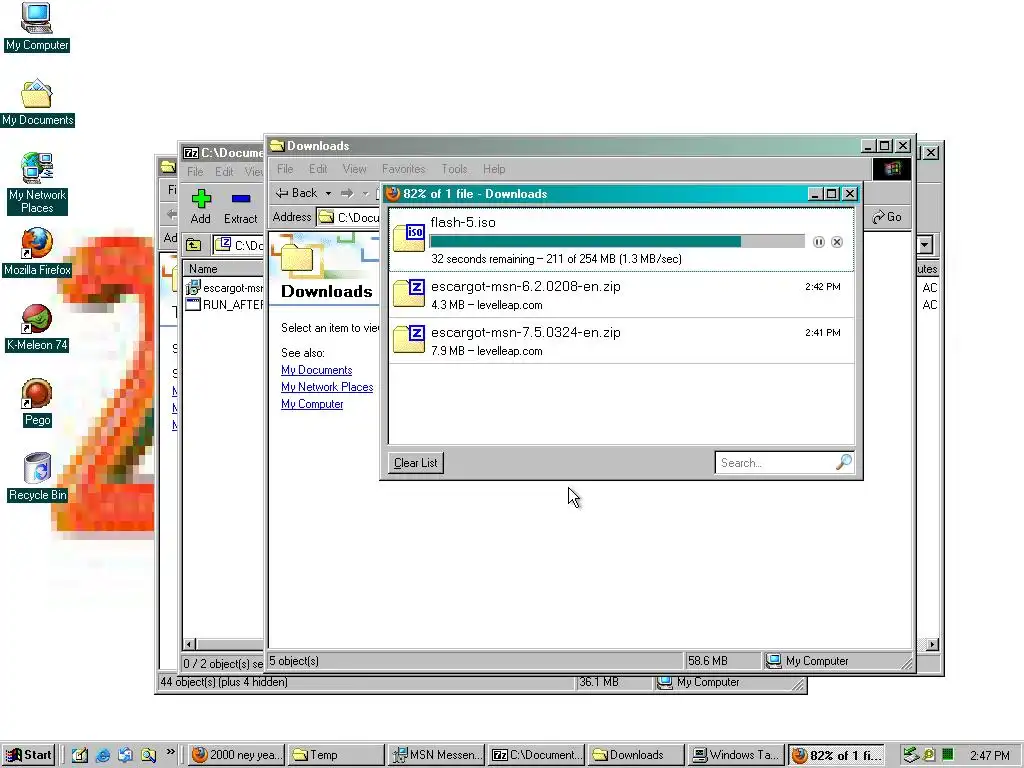Open File menu in Downloads folder window
This screenshot has height=768, width=1024.
tap(285, 169)
